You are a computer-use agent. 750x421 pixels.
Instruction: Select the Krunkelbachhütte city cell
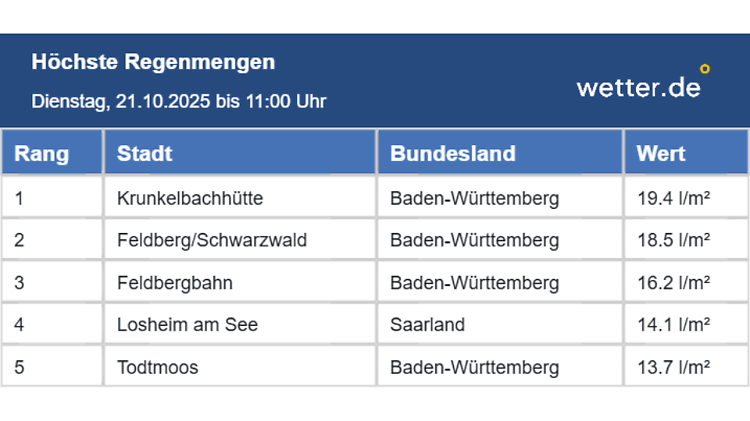(190, 198)
